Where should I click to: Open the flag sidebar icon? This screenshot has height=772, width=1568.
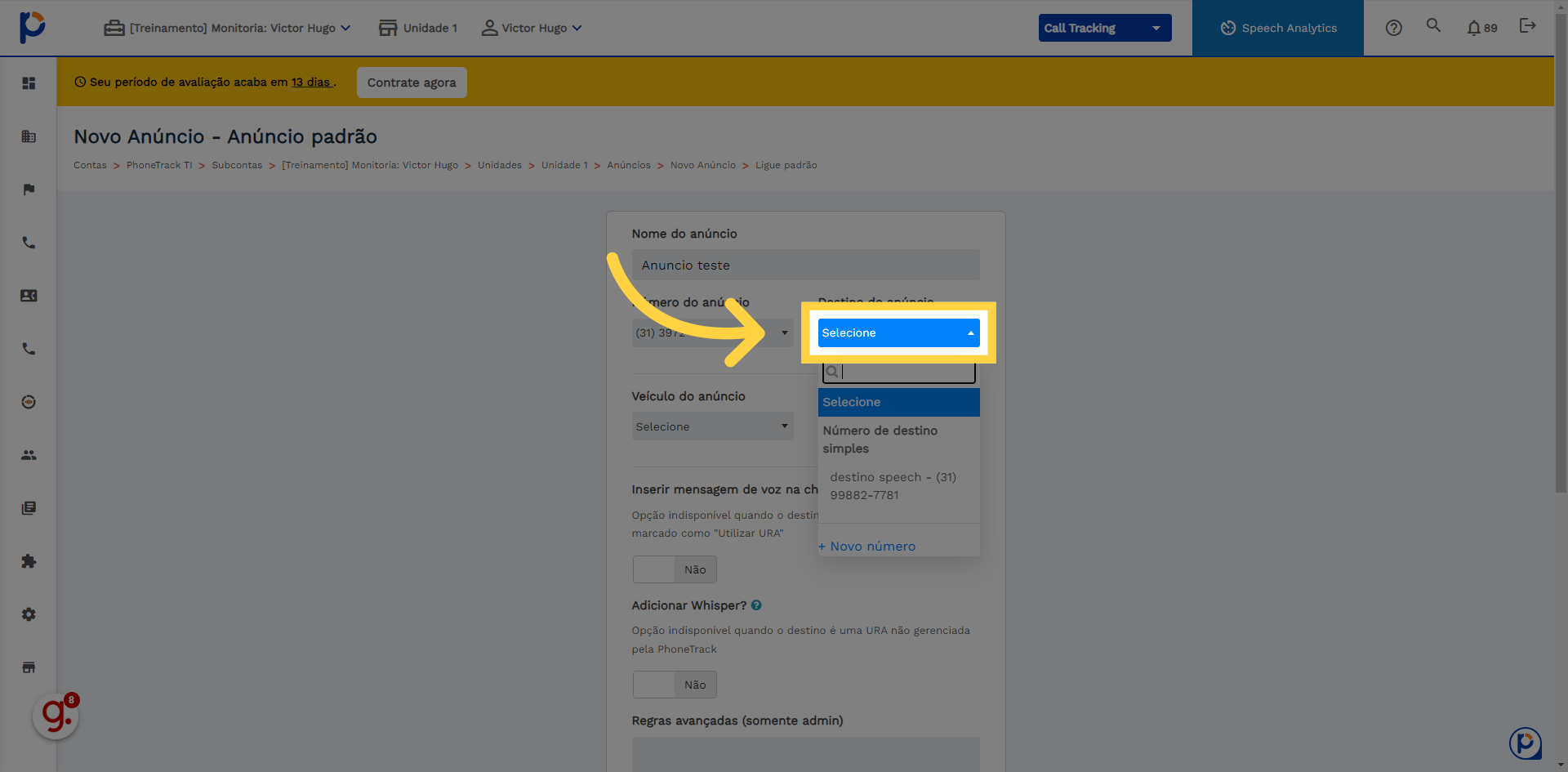pyautogui.click(x=29, y=190)
